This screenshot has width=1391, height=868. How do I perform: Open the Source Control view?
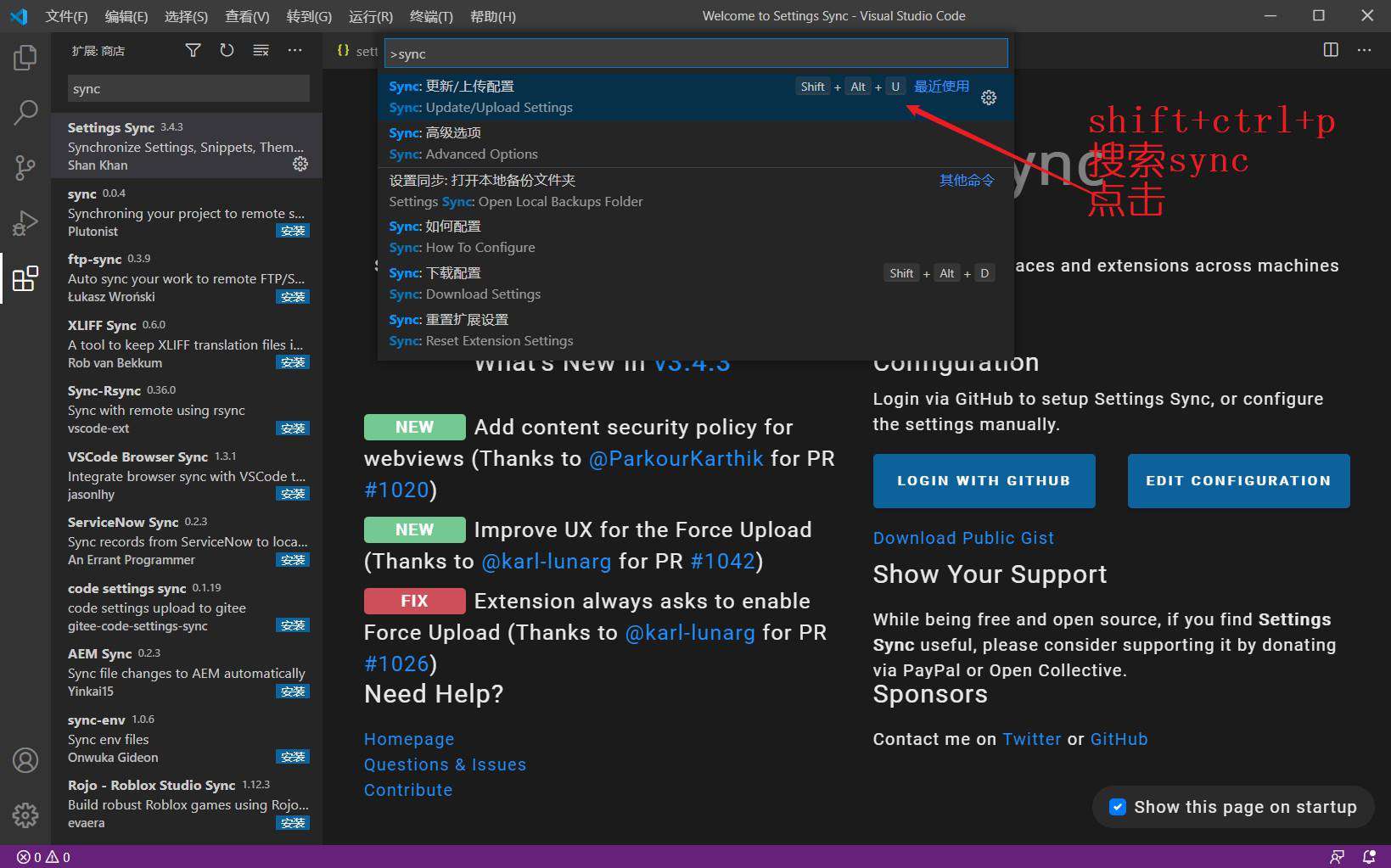tap(25, 167)
